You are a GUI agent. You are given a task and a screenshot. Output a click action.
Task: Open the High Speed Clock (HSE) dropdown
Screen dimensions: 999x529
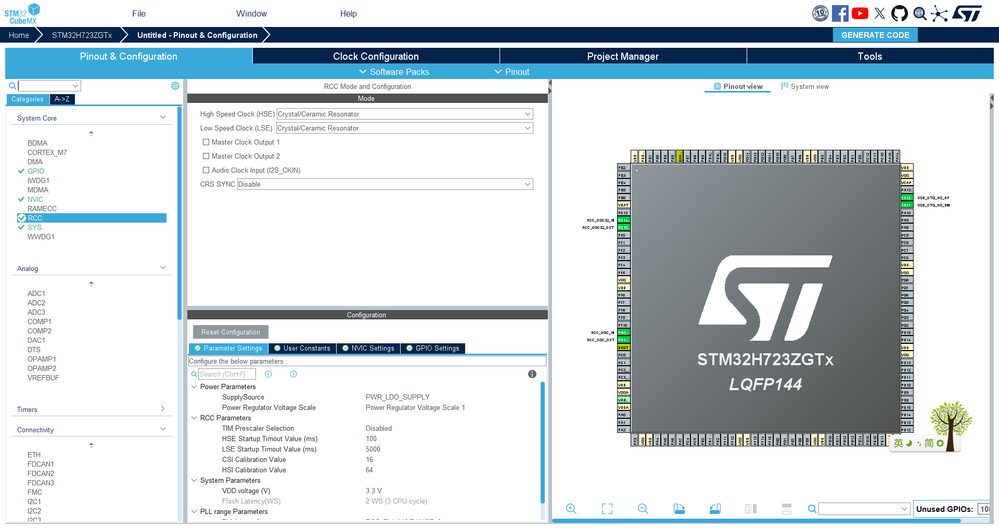point(404,114)
